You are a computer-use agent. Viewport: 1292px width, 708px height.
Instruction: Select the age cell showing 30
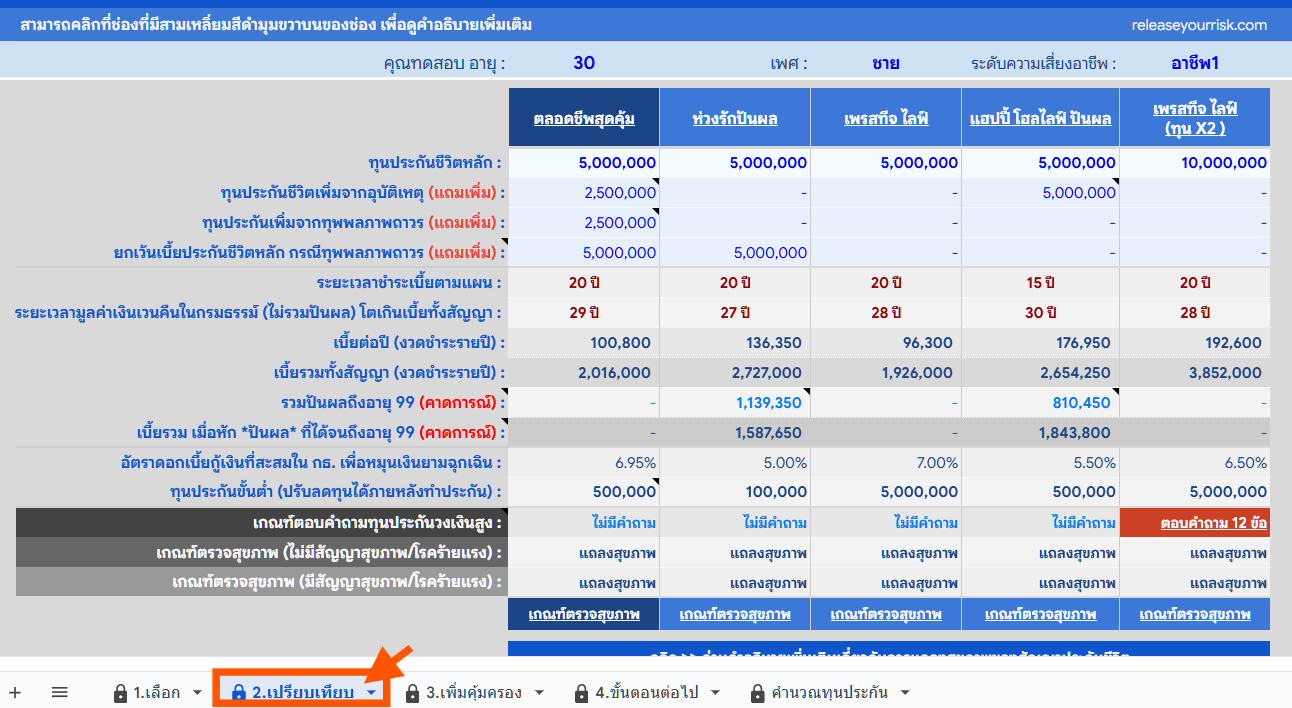coord(584,63)
